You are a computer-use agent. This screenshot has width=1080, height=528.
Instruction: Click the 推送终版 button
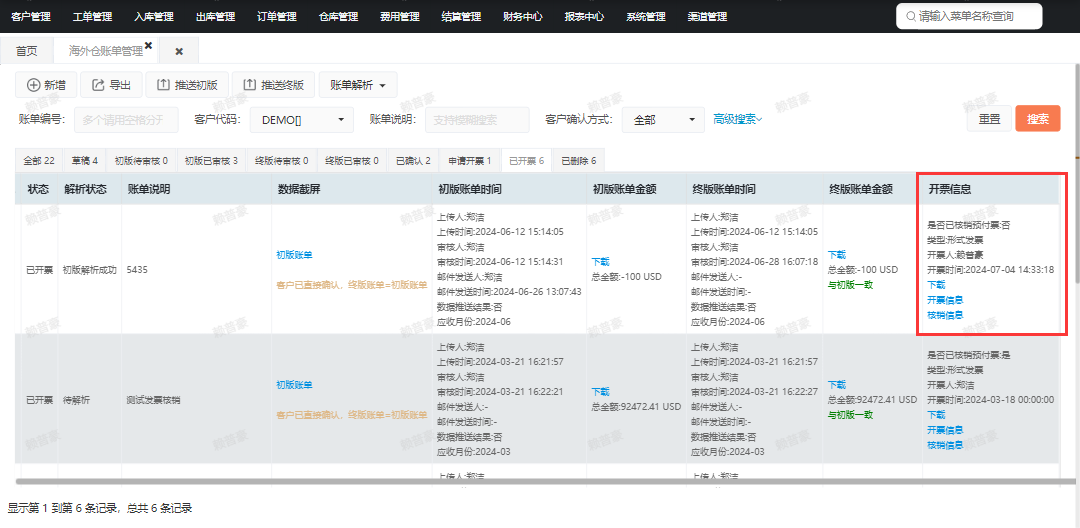pos(273,85)
